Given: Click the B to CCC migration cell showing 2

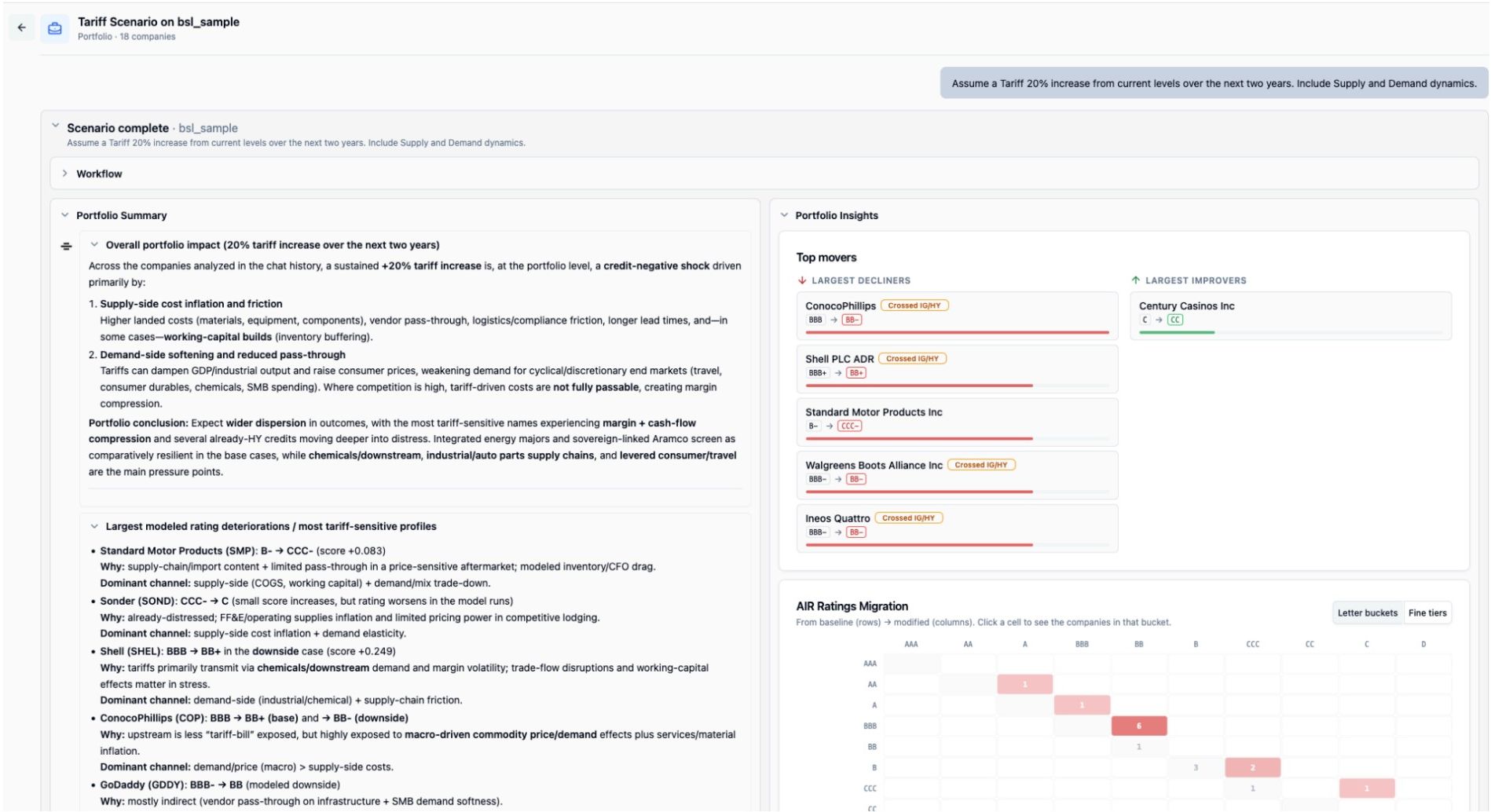Looking at the screenshot, I should coord(1252,768).
